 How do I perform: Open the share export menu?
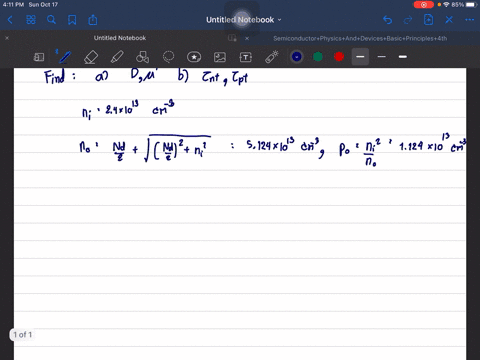(93, 20)
